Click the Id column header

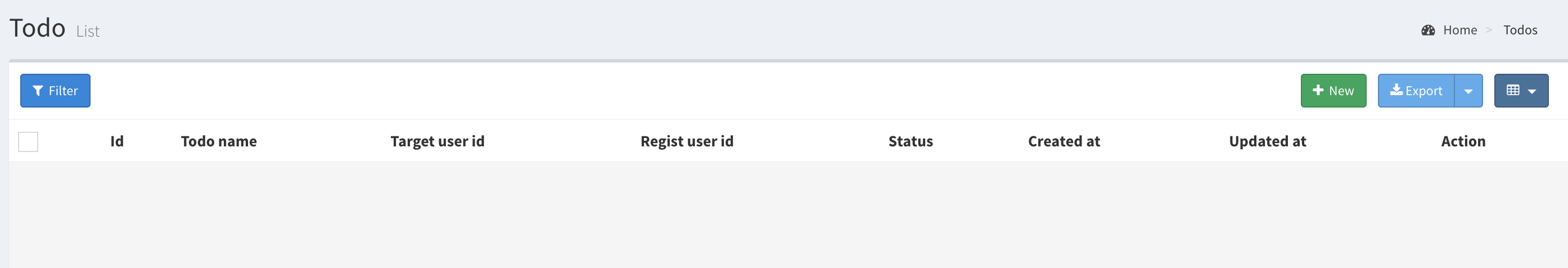click(x=117, y=141)
